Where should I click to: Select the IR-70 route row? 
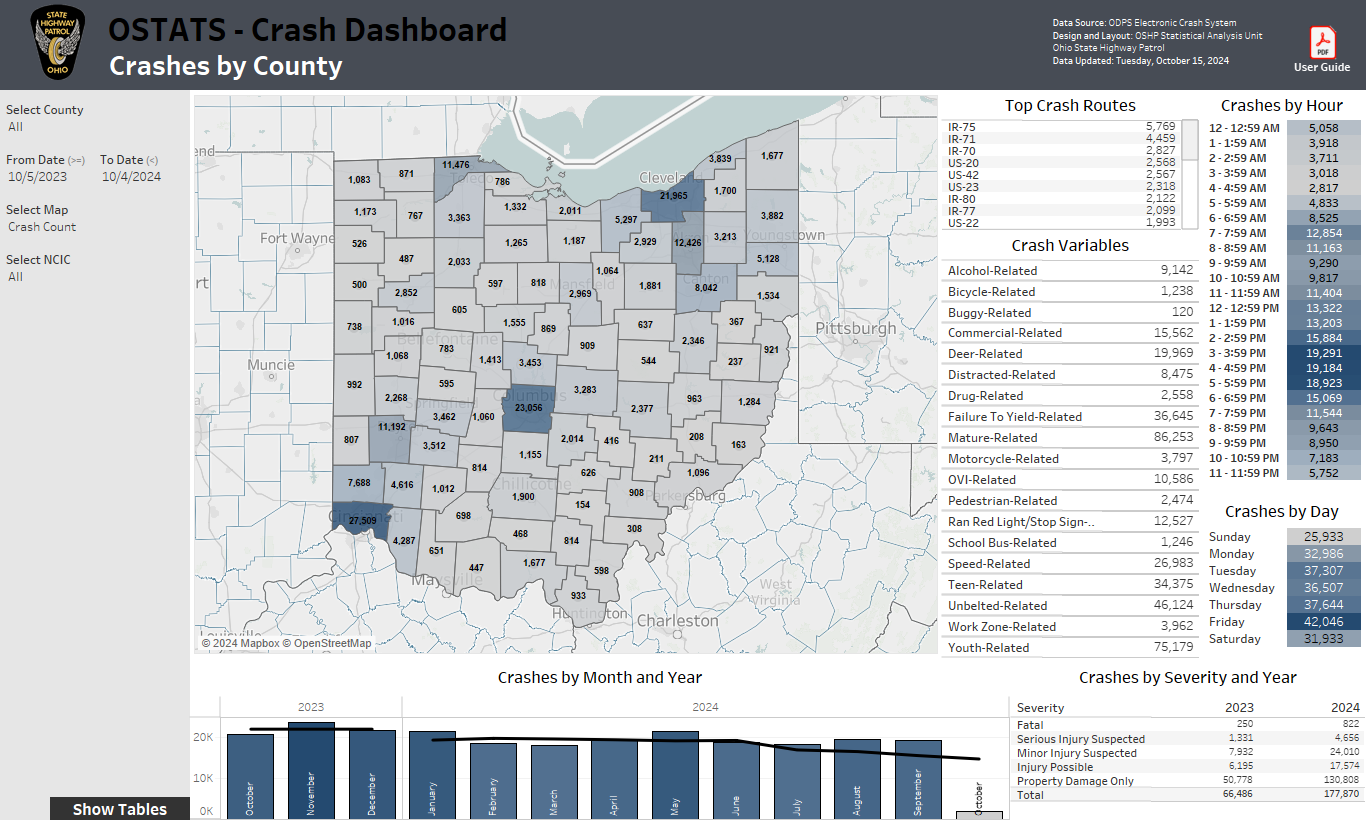1062,151
